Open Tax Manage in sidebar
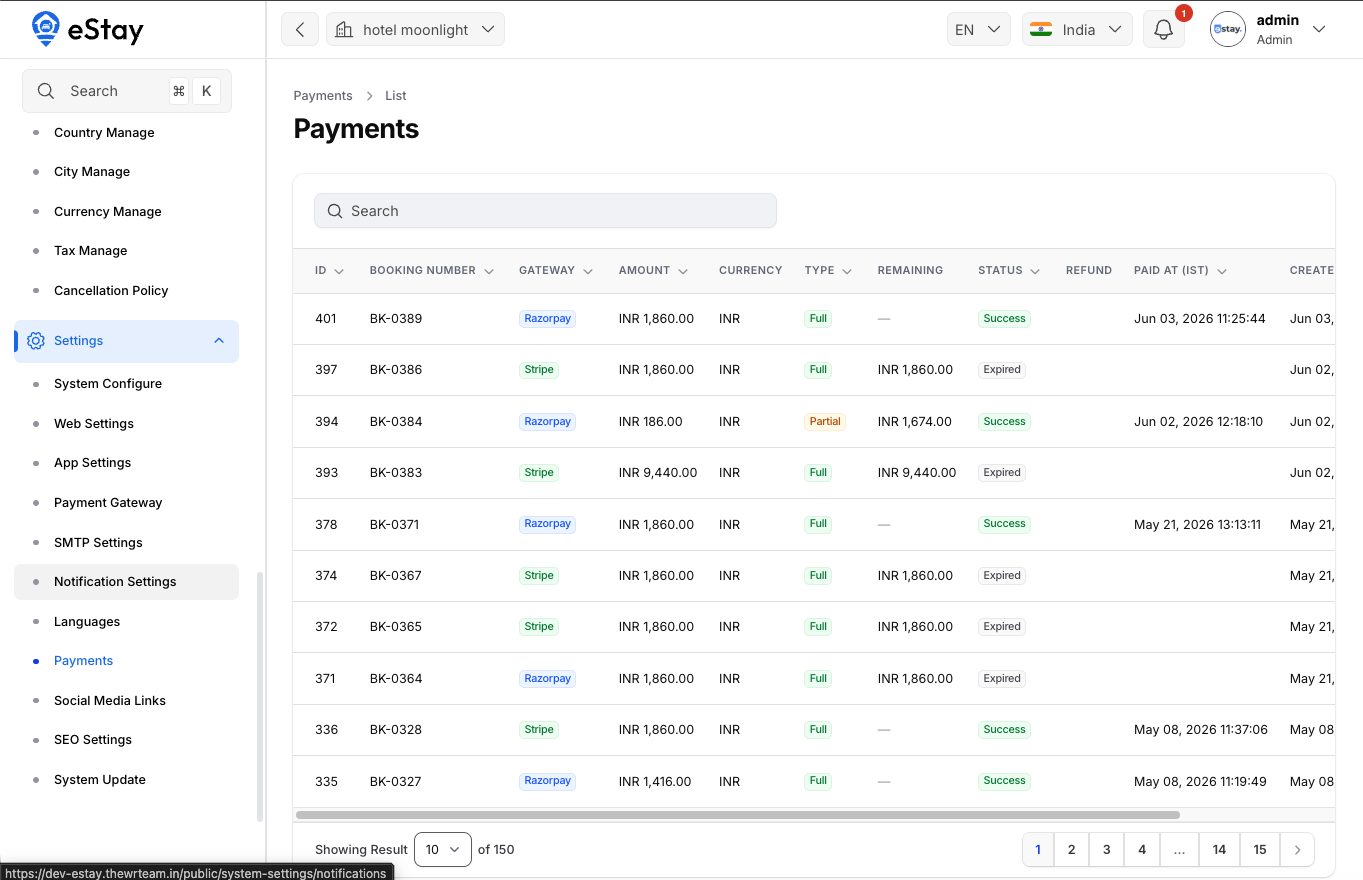Image resolution: width=1363 pixels, height=880 pixels. [x=91, y=251]
